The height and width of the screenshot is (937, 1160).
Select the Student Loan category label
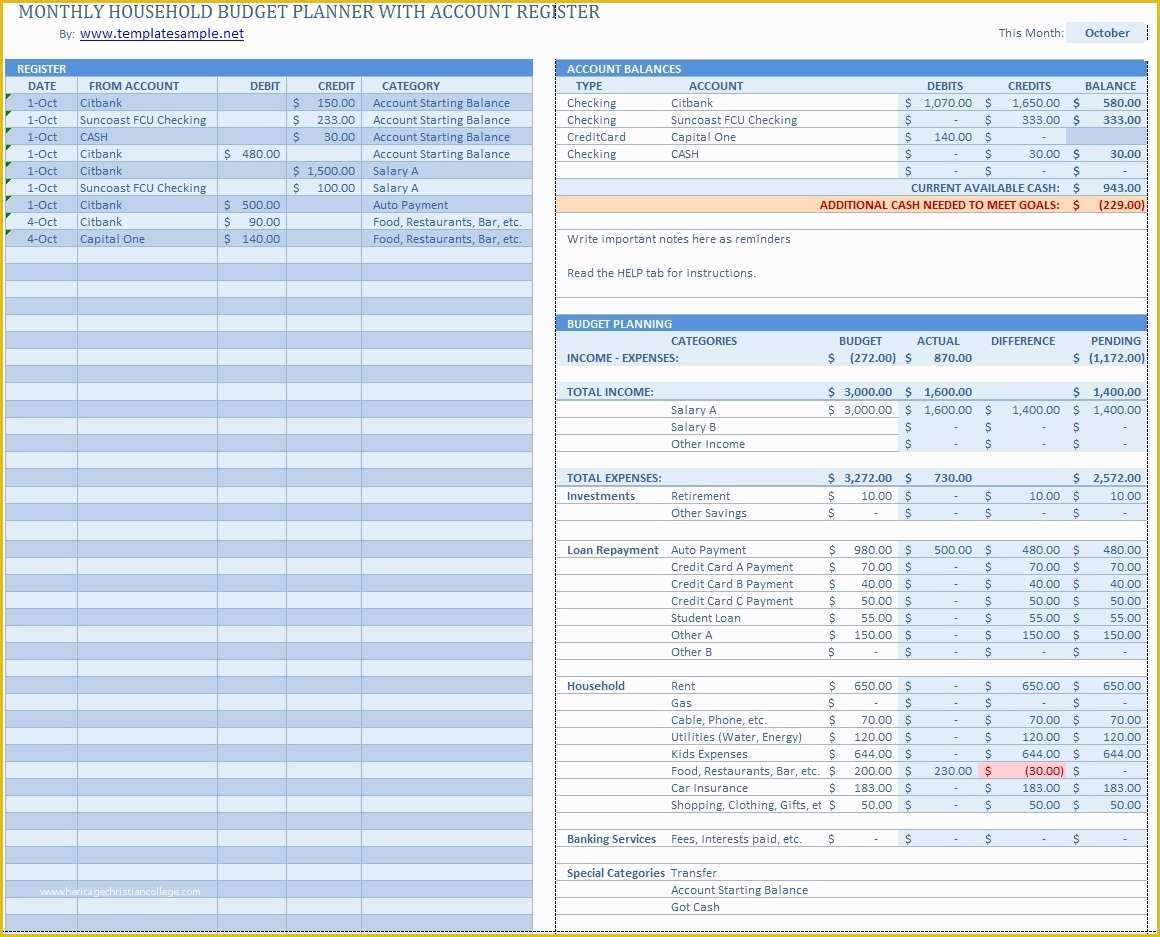(705, 618)
